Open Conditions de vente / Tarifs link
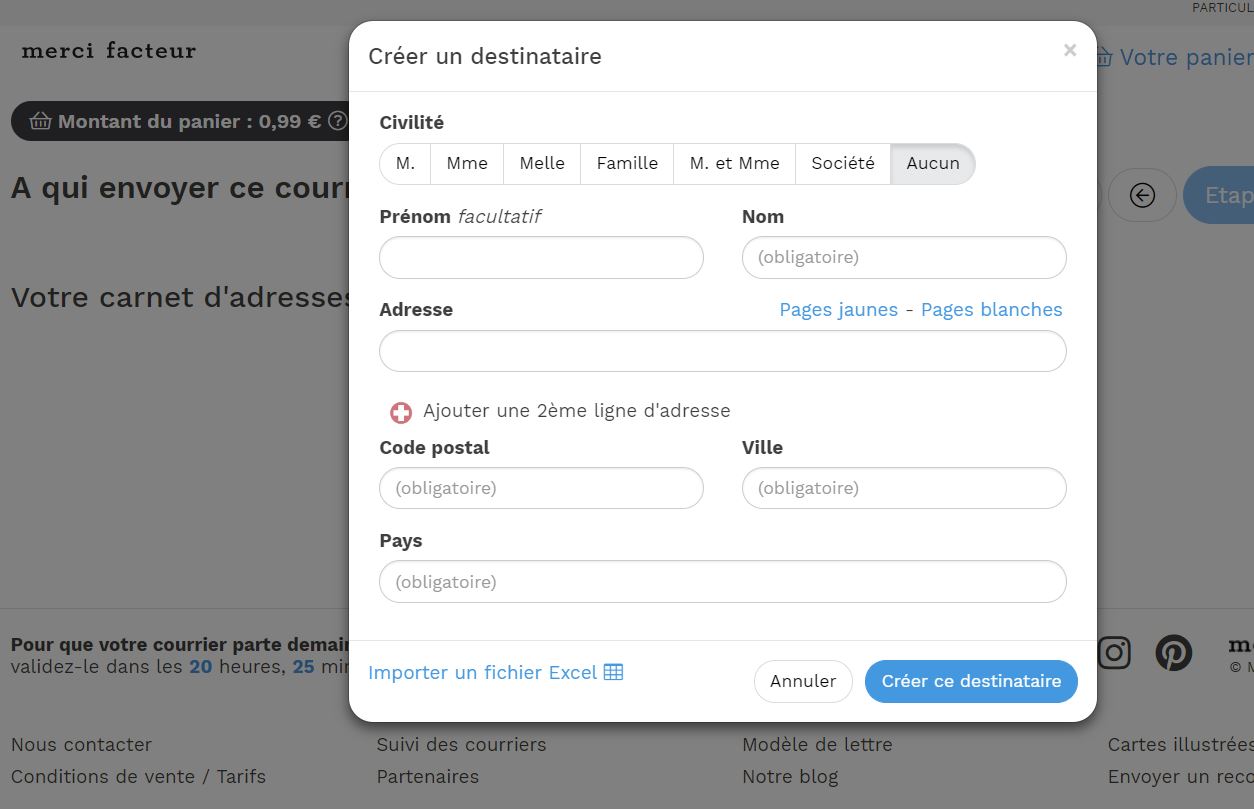1254x809 pixels. (138, 777)
